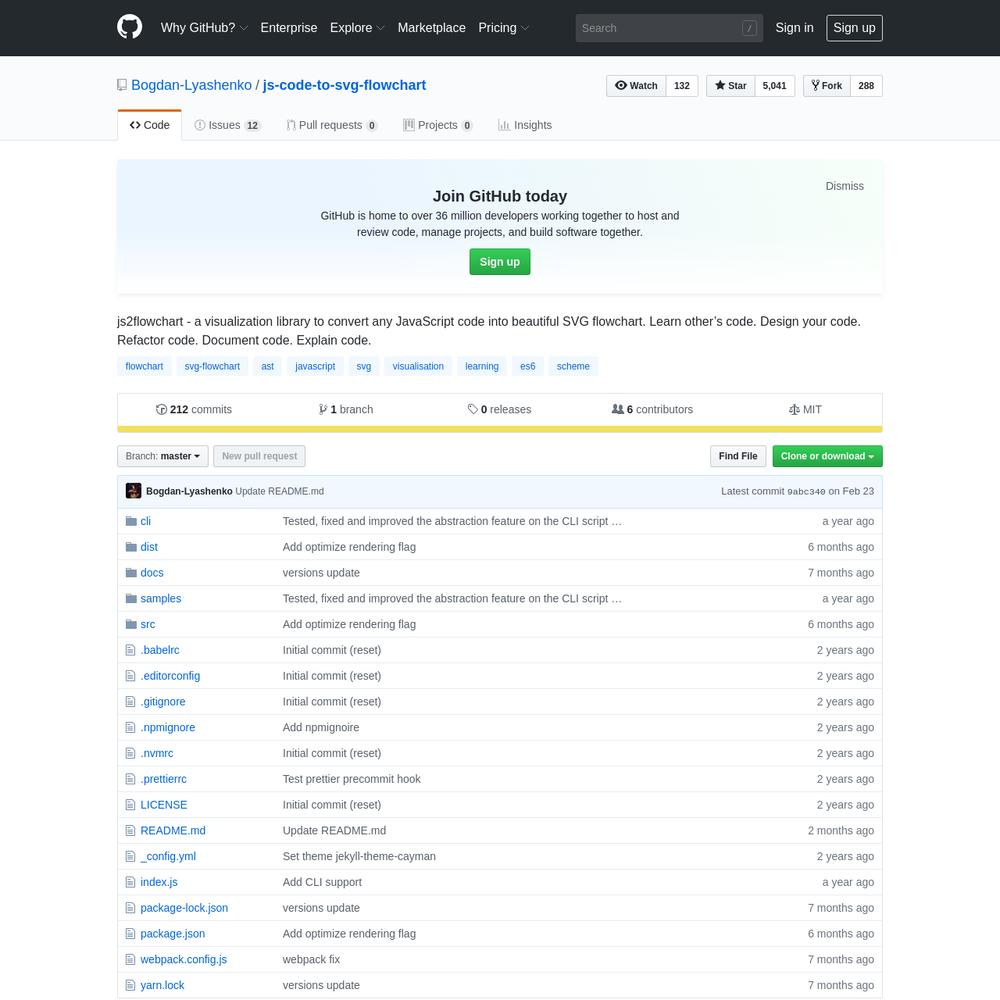
Task: Click the Issues exclamation icon
Action: [x=200, y=125]
